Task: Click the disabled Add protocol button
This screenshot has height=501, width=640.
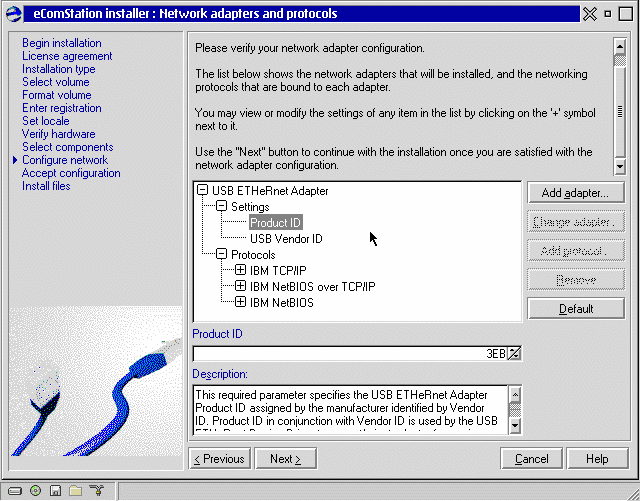Action: coord(576,251)
